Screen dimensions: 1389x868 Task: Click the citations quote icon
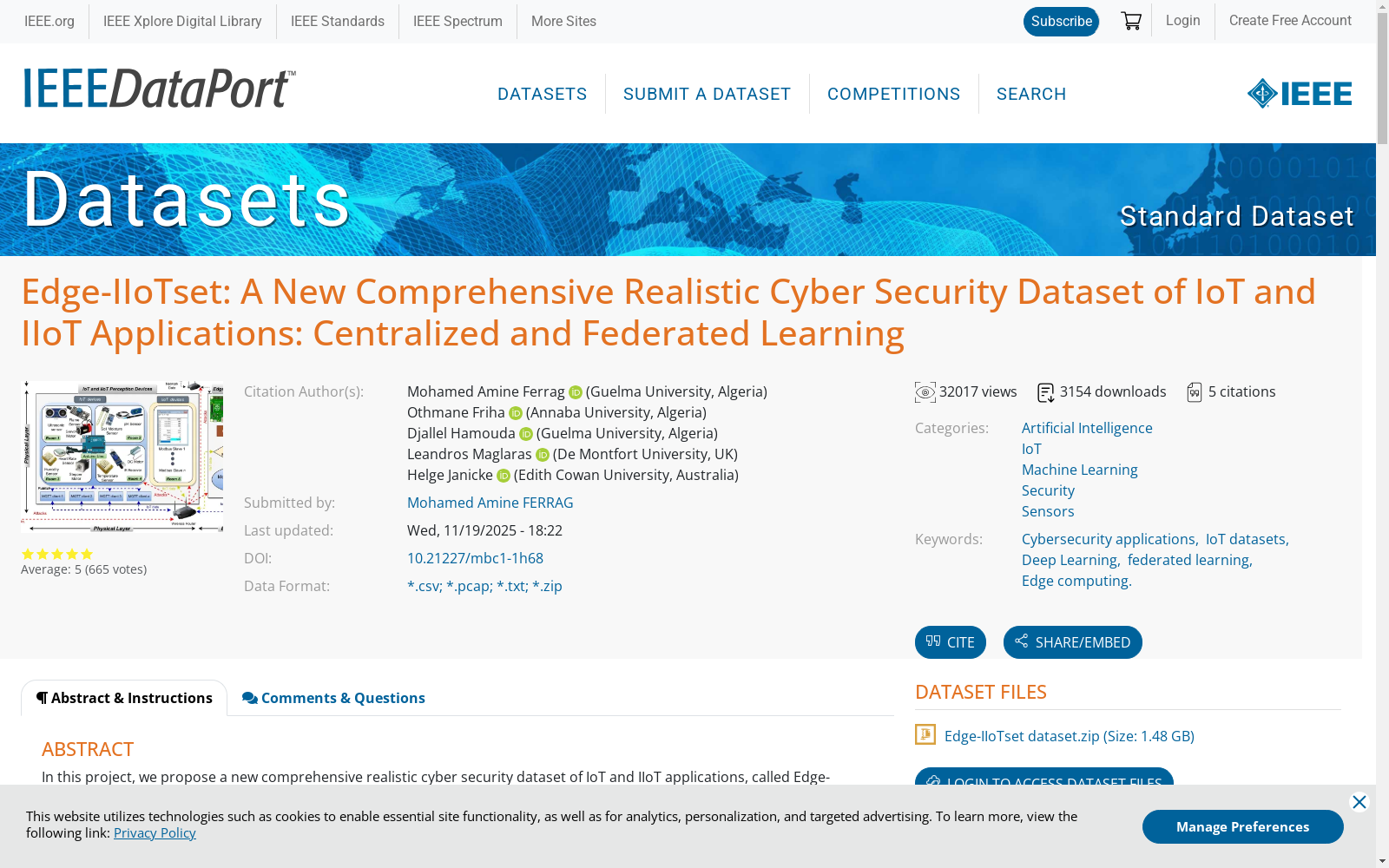(x=1195, y=393)
